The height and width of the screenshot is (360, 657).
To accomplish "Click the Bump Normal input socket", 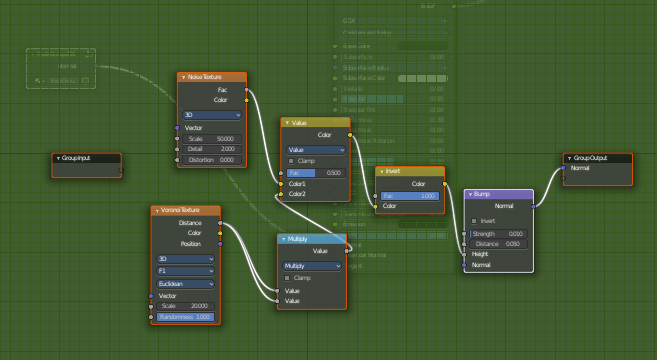I will point(464,265).
